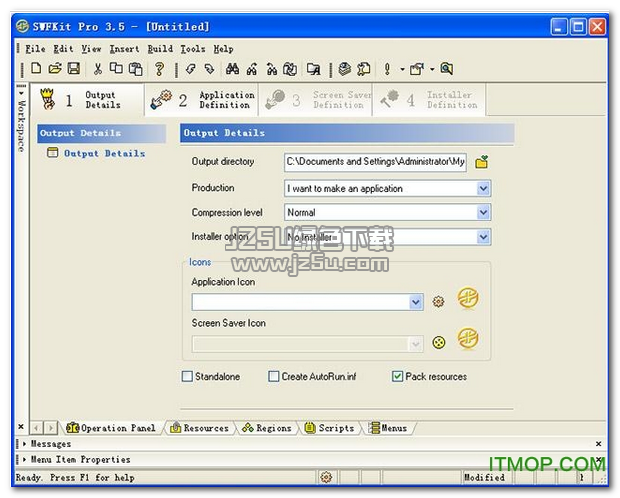This screenshot has height=498, width=620.
Task: Click the Paste clipboard icon
Action: tap(136, 69)
